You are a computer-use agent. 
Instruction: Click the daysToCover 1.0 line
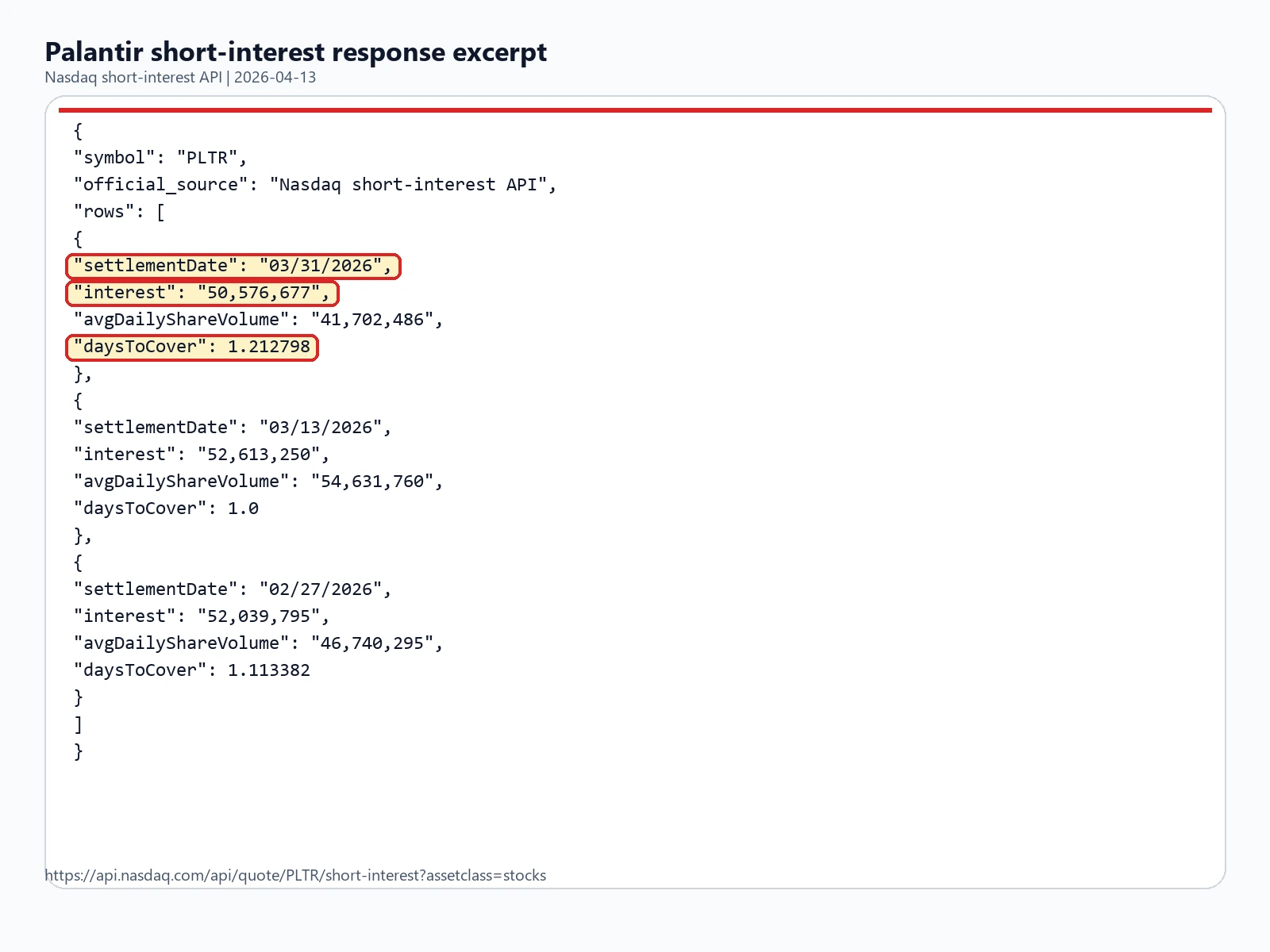pos(166,509)
